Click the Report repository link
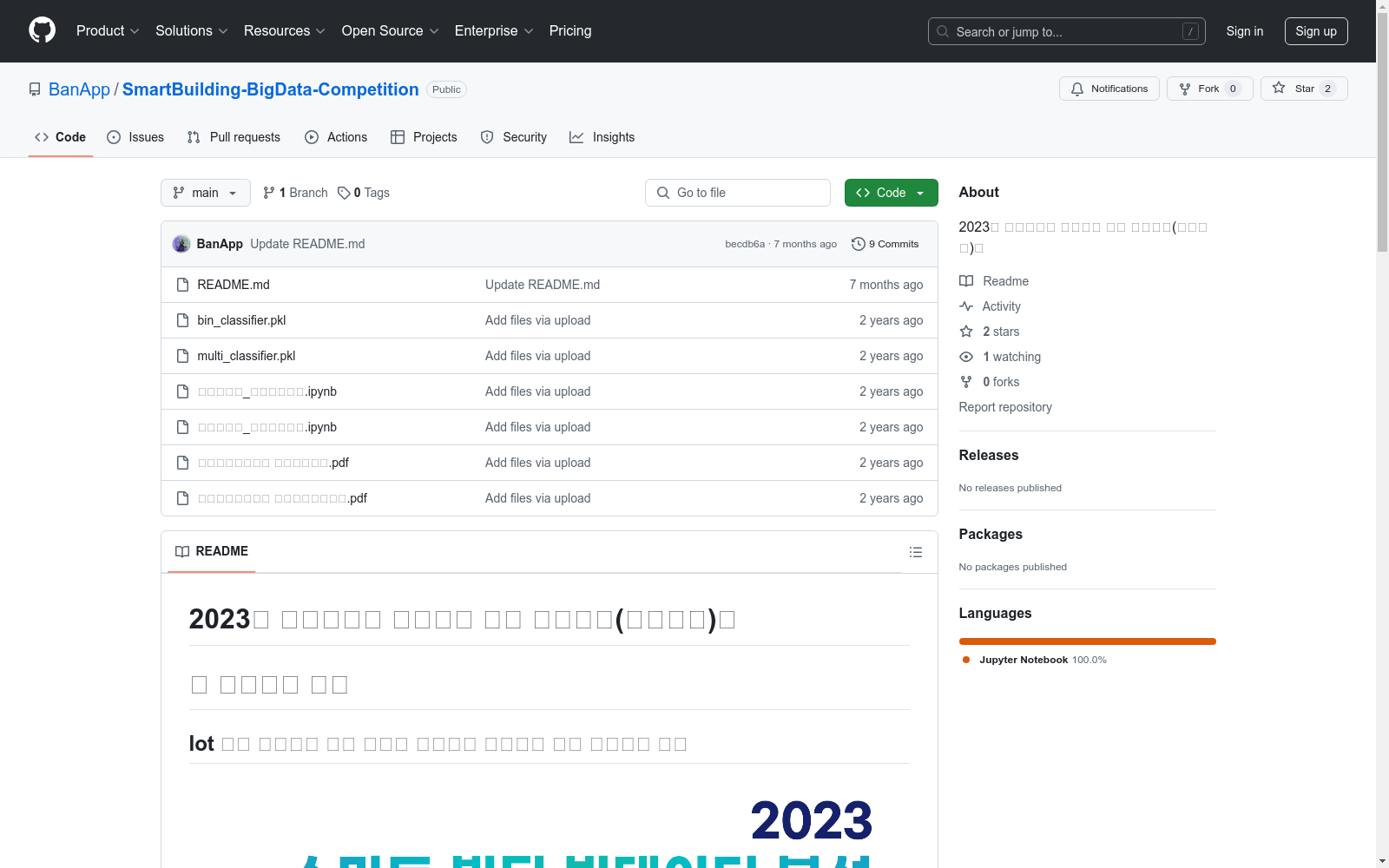The image size is (1389, 868). [x=1005, y=407]
